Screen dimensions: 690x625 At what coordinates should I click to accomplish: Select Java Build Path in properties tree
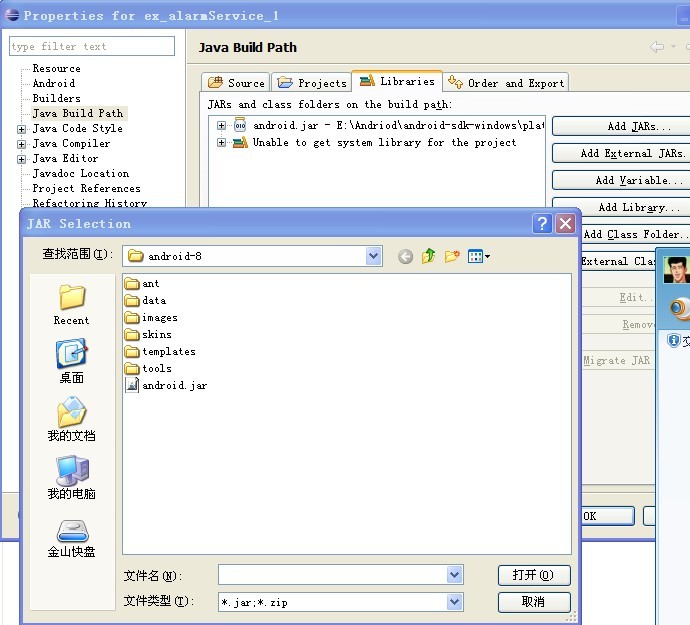click(x=78, y=114)
